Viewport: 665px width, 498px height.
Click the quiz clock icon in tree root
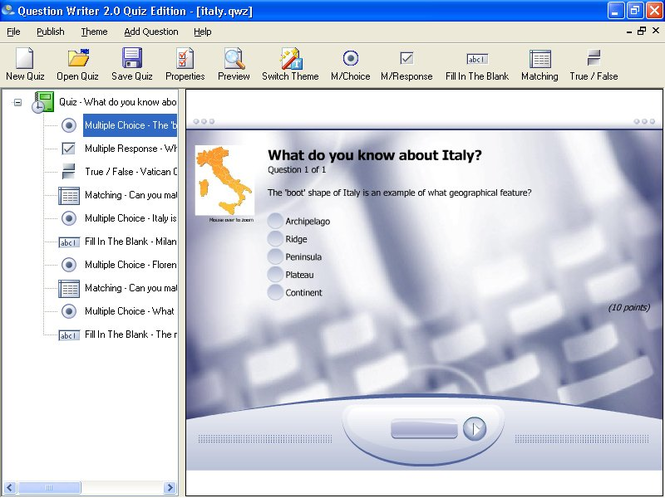pyautogui.click(x=42, y=102)
